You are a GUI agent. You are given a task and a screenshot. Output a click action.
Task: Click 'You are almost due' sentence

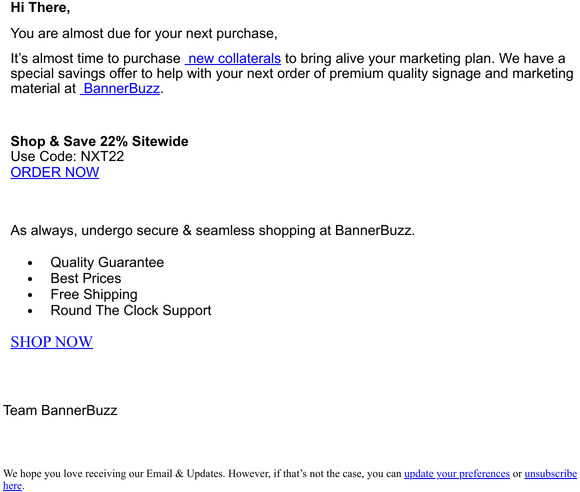144,34
